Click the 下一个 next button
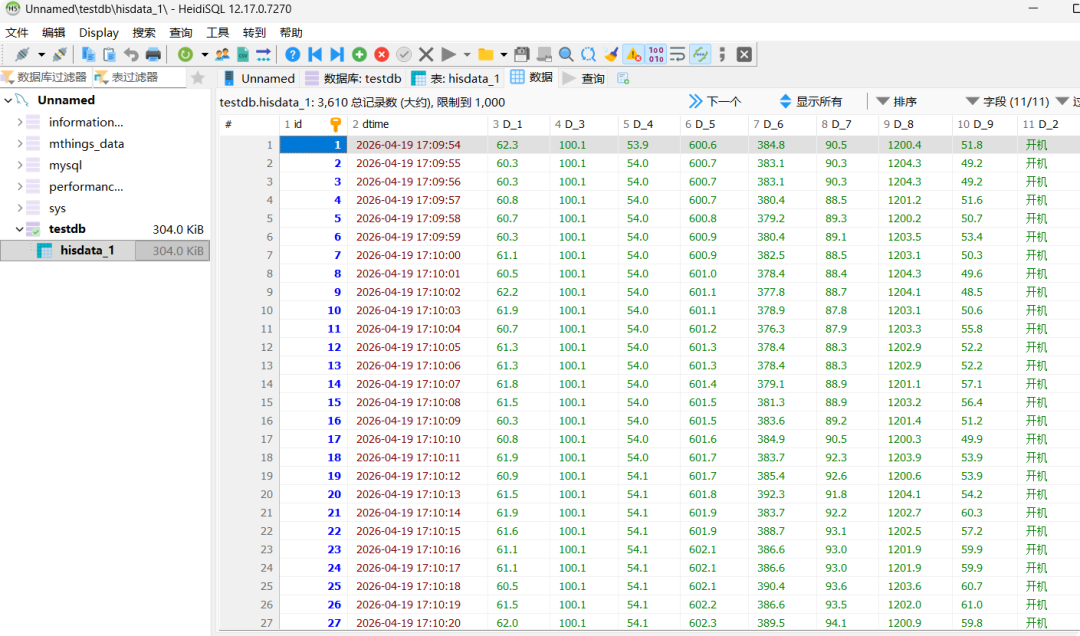The image size is (1080, 636). click(x=715, y=101)
